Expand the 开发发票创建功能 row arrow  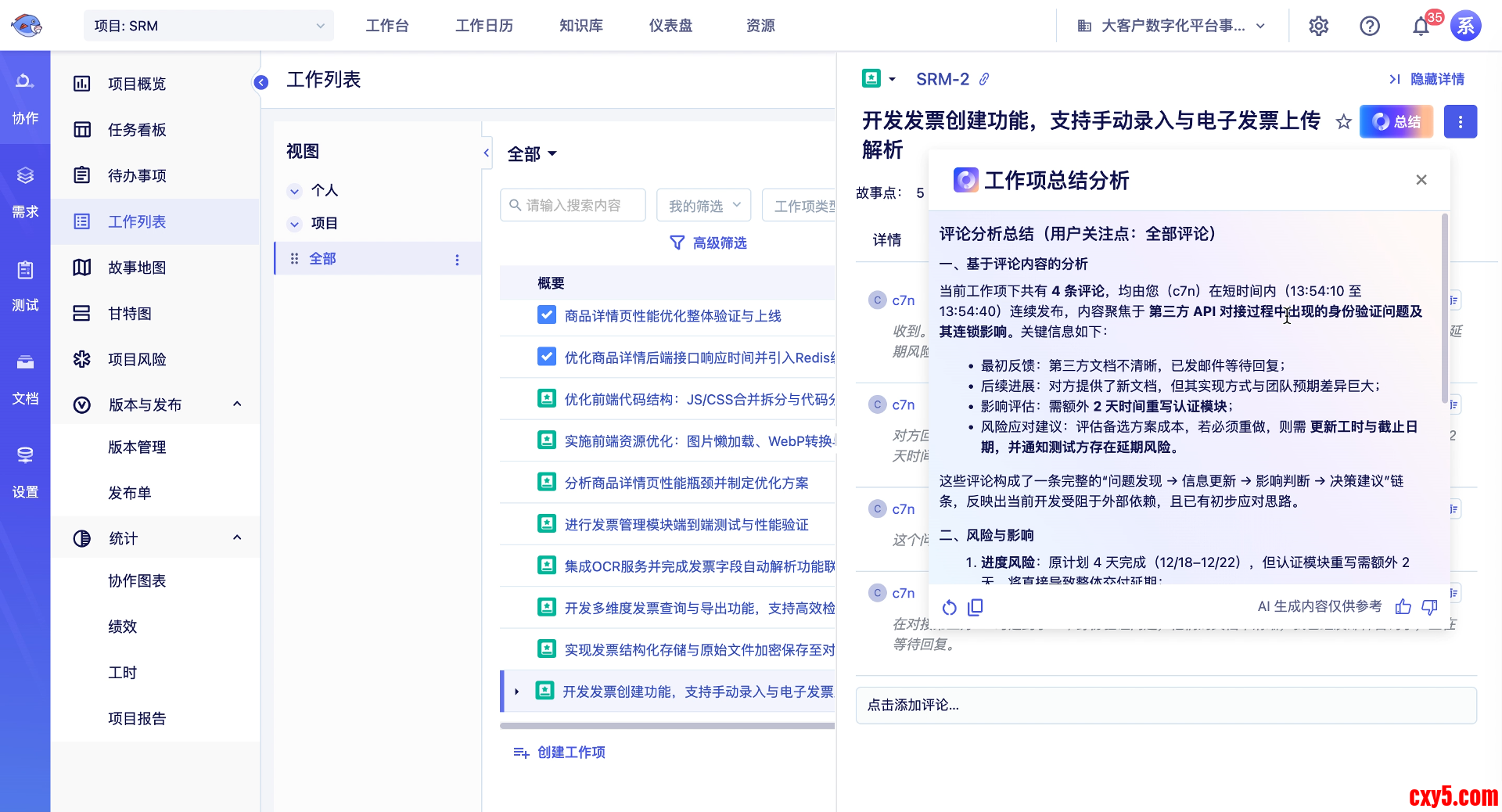pyautogui.click(x=517, y=692)
